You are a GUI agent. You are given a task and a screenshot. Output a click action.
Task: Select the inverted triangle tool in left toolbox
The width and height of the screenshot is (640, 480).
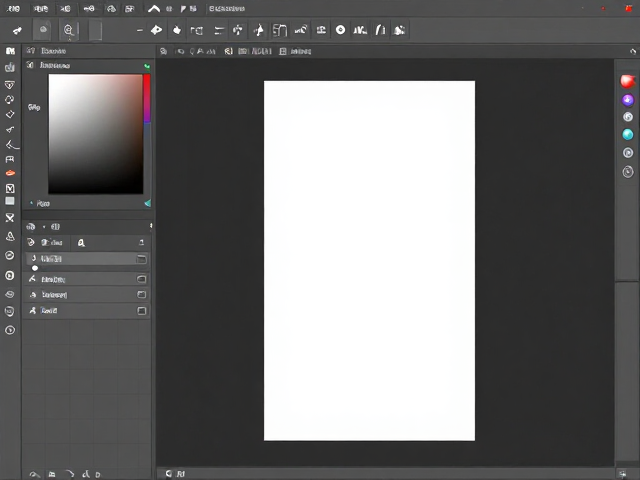click(10, 85)
